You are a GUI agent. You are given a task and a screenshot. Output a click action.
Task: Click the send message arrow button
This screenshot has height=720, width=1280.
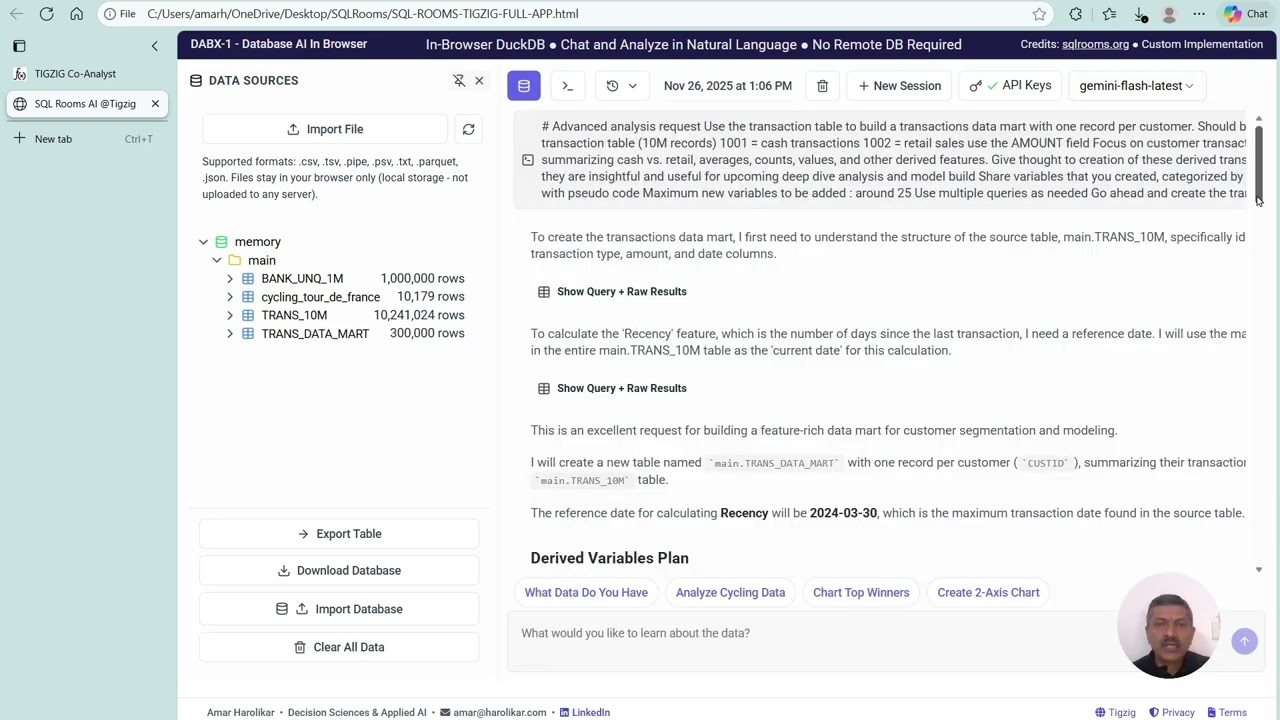click(x=1244, y=642)
